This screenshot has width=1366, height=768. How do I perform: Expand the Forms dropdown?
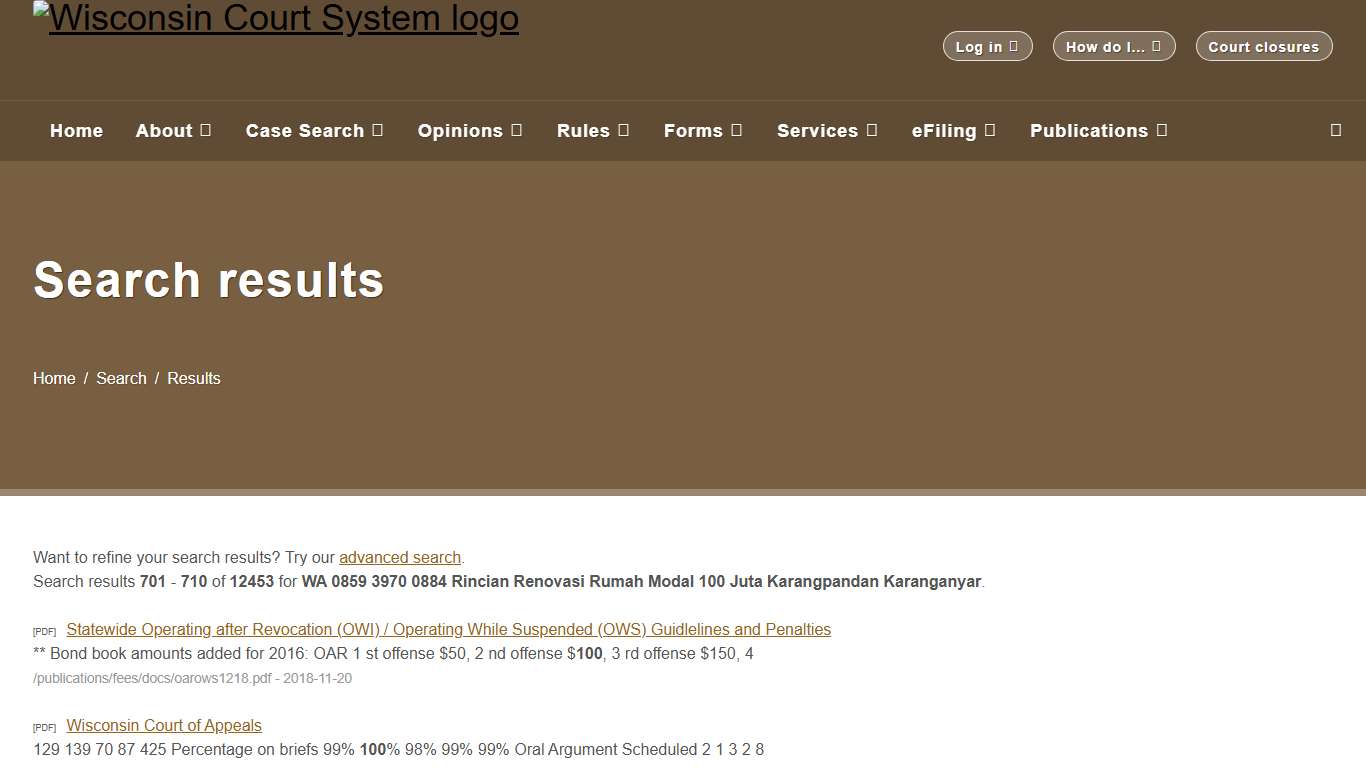pyautogui.click(x=702, y=130)
